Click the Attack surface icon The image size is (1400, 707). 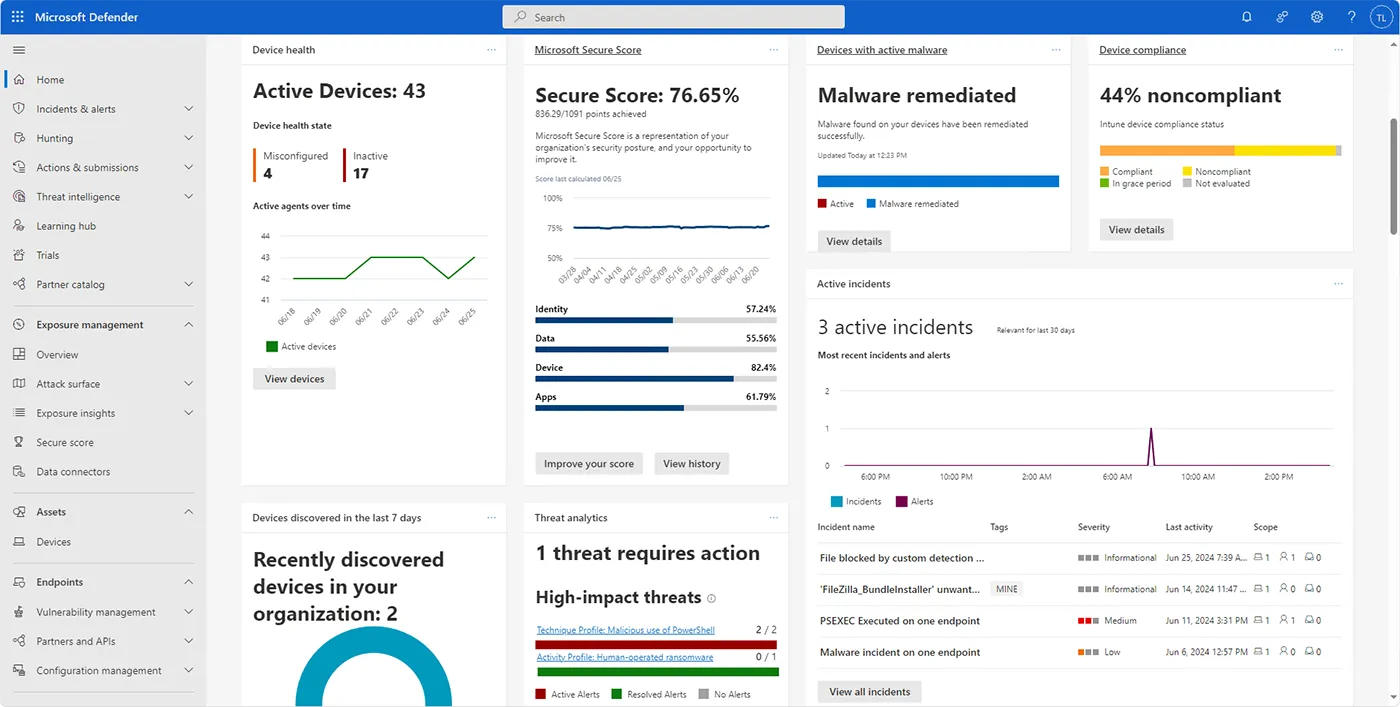click(x=19, y=384)
